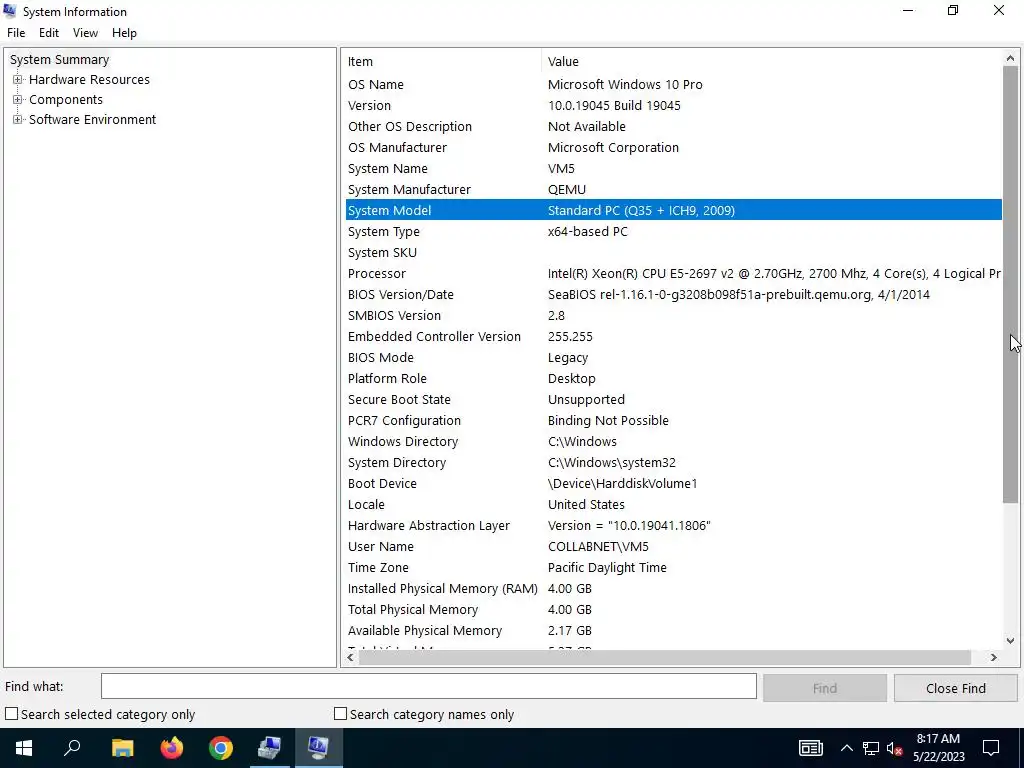
Task: Click the network status tray icon
Action: [871, 748]
